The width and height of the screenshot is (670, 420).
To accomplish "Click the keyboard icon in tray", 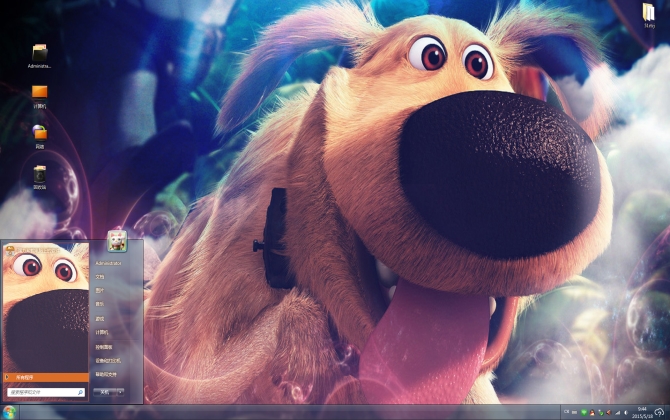I will pos(574,412).
